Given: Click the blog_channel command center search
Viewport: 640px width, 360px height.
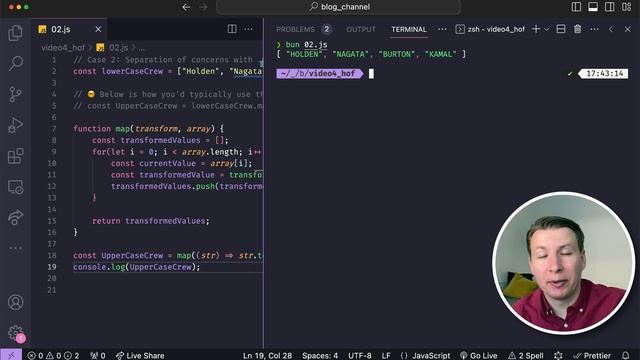Looking at the screenshot, I should 338,7.
